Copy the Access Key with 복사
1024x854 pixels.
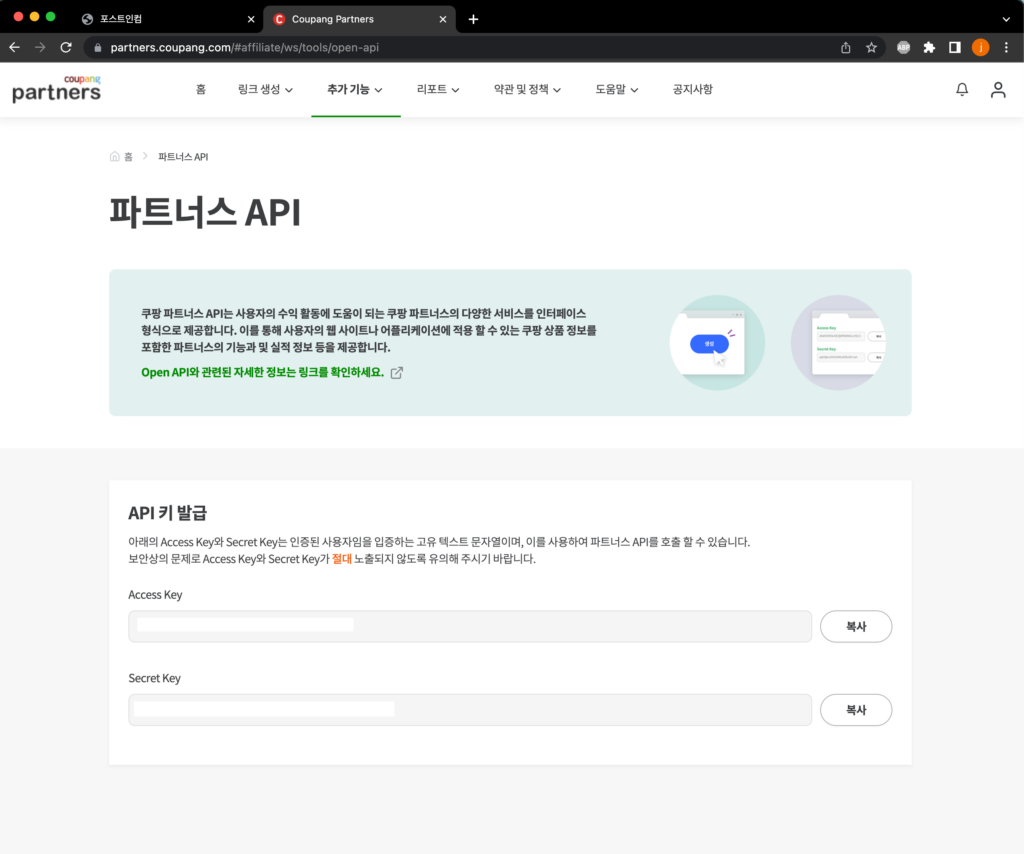tap(856, 626)
